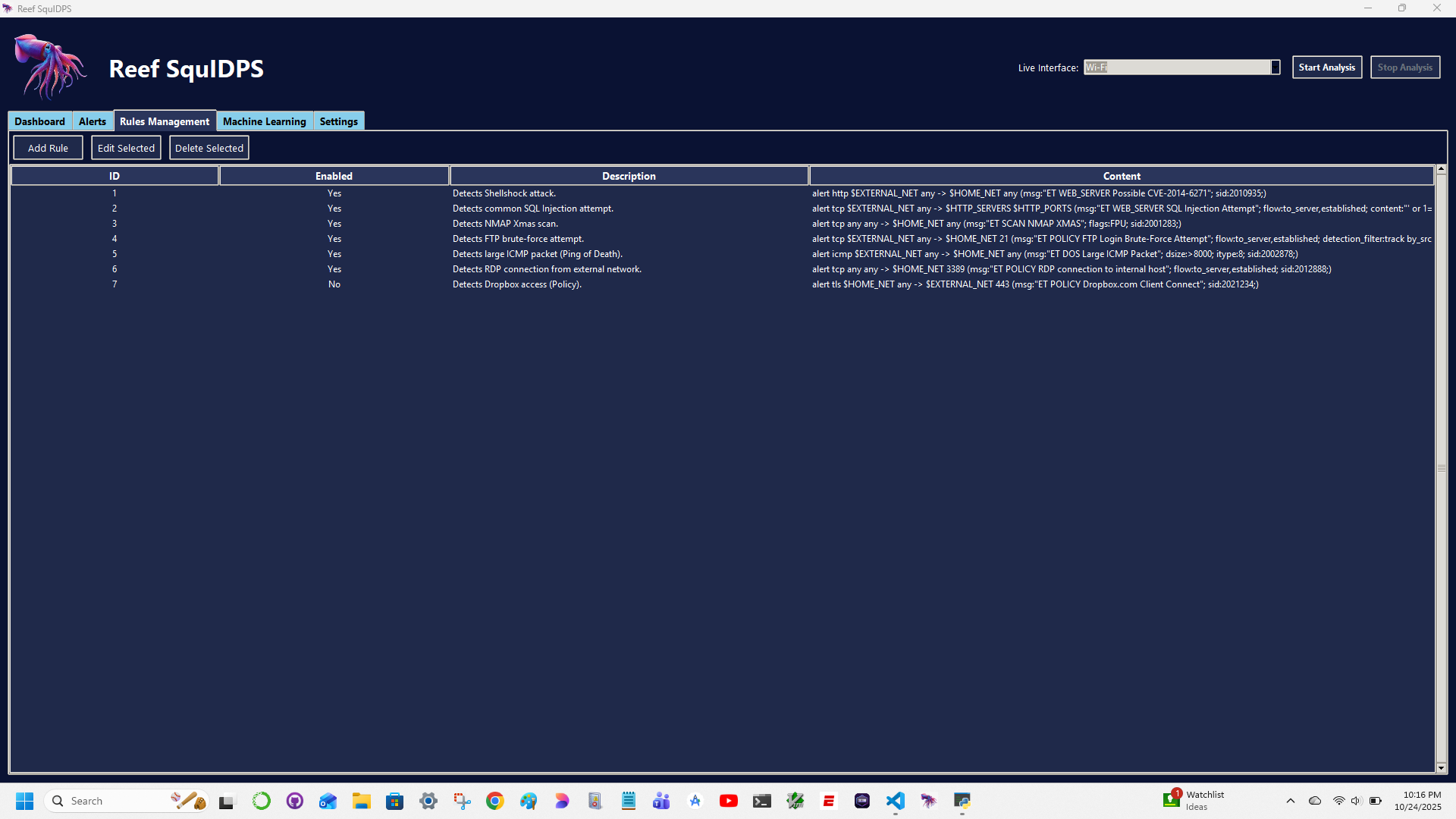
Task: Launch Microsoft Teams from the taskbar
Action: (661, 801)
